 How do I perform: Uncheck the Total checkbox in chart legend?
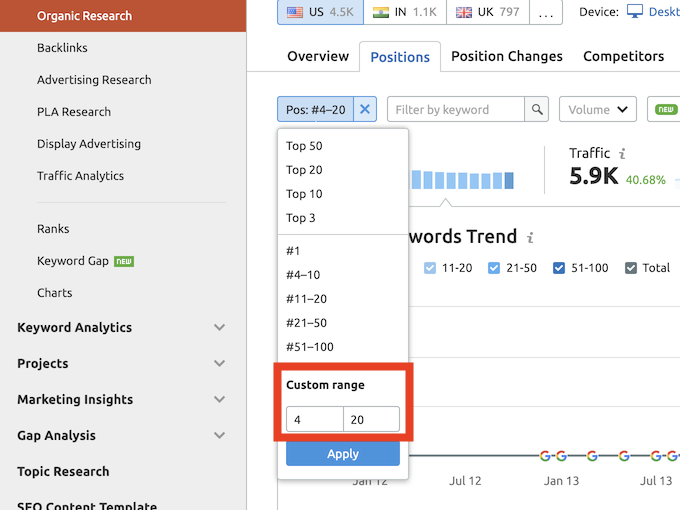click(x=631, y=268)
